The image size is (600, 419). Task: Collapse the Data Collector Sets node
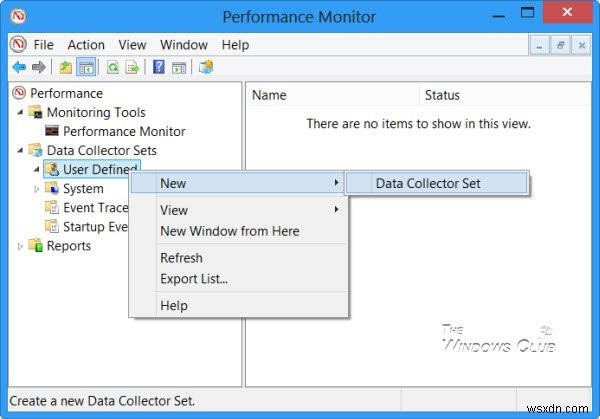(x=20, y=151)
